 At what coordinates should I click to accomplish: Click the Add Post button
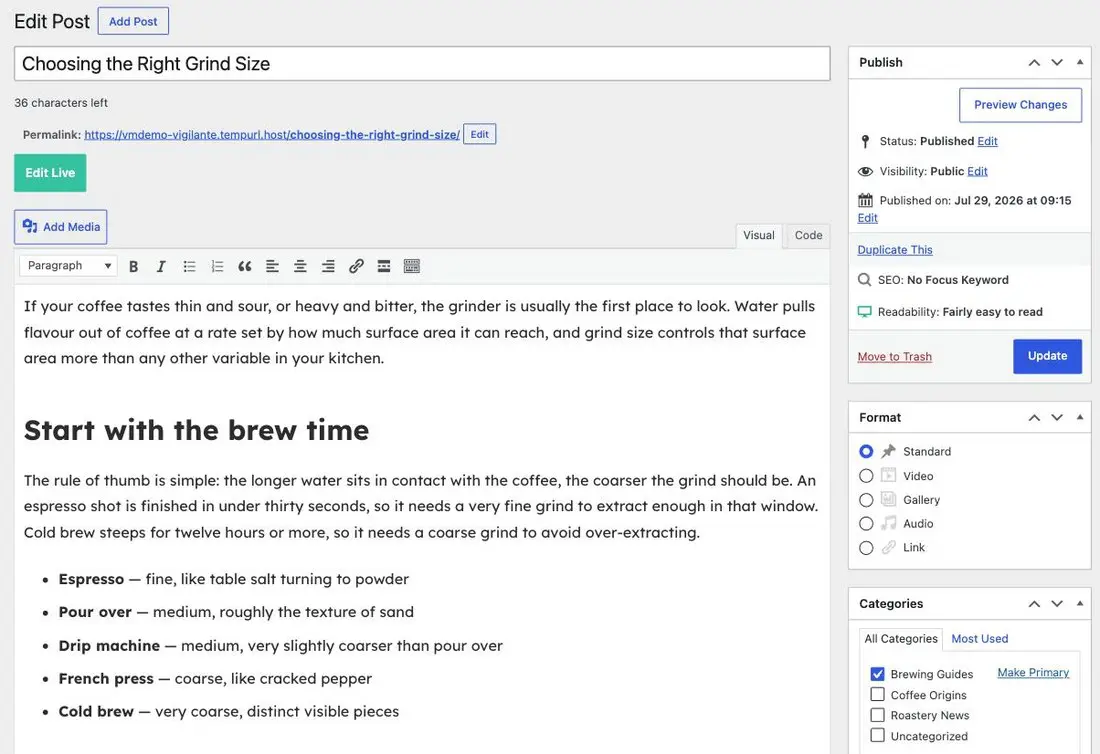tap(133, 22)
